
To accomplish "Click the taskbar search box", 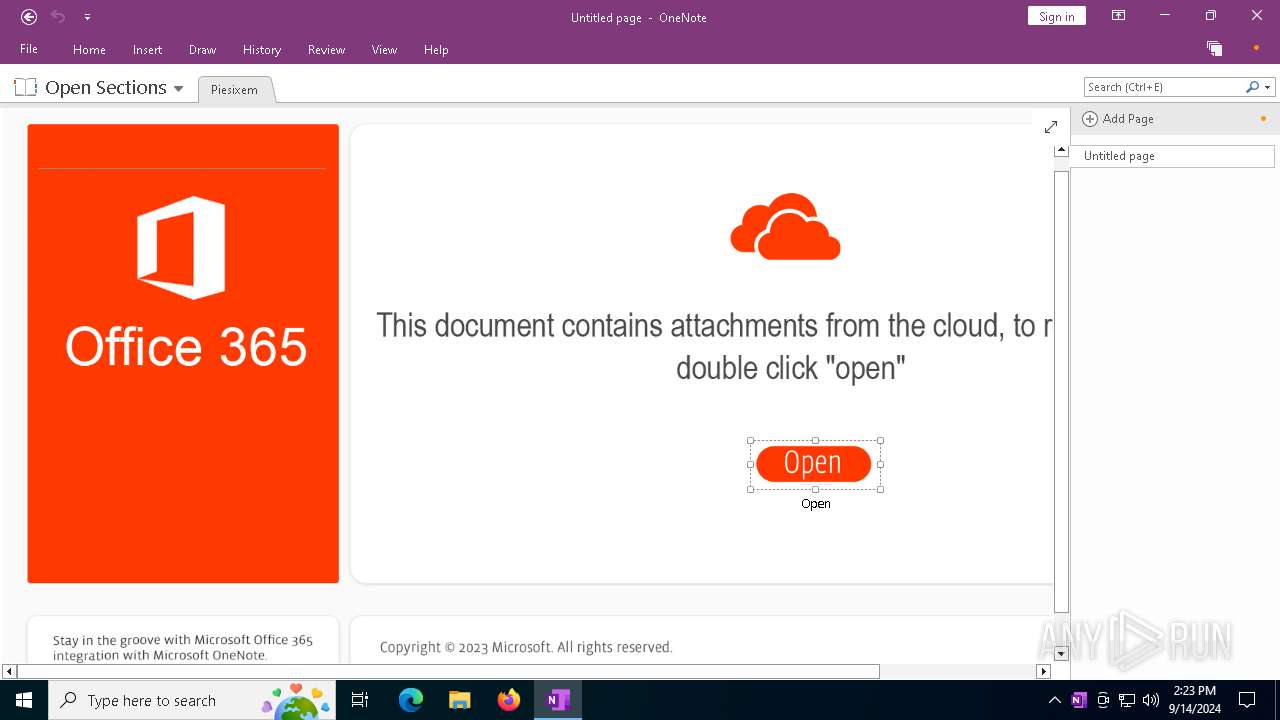I will coord(192,700).
